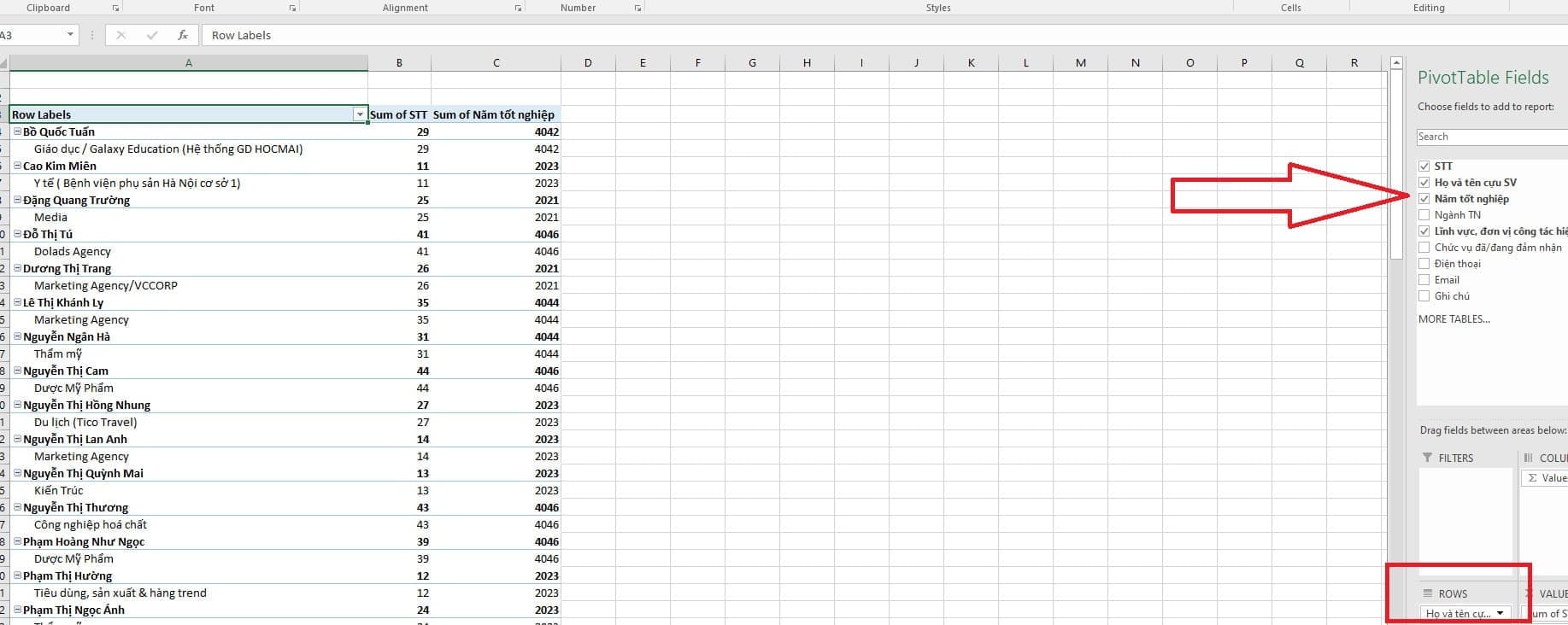The height and width of the screenshot is (625, 1568).
Task: Select the Dolads Agency cell
Action: coord(189,251)
